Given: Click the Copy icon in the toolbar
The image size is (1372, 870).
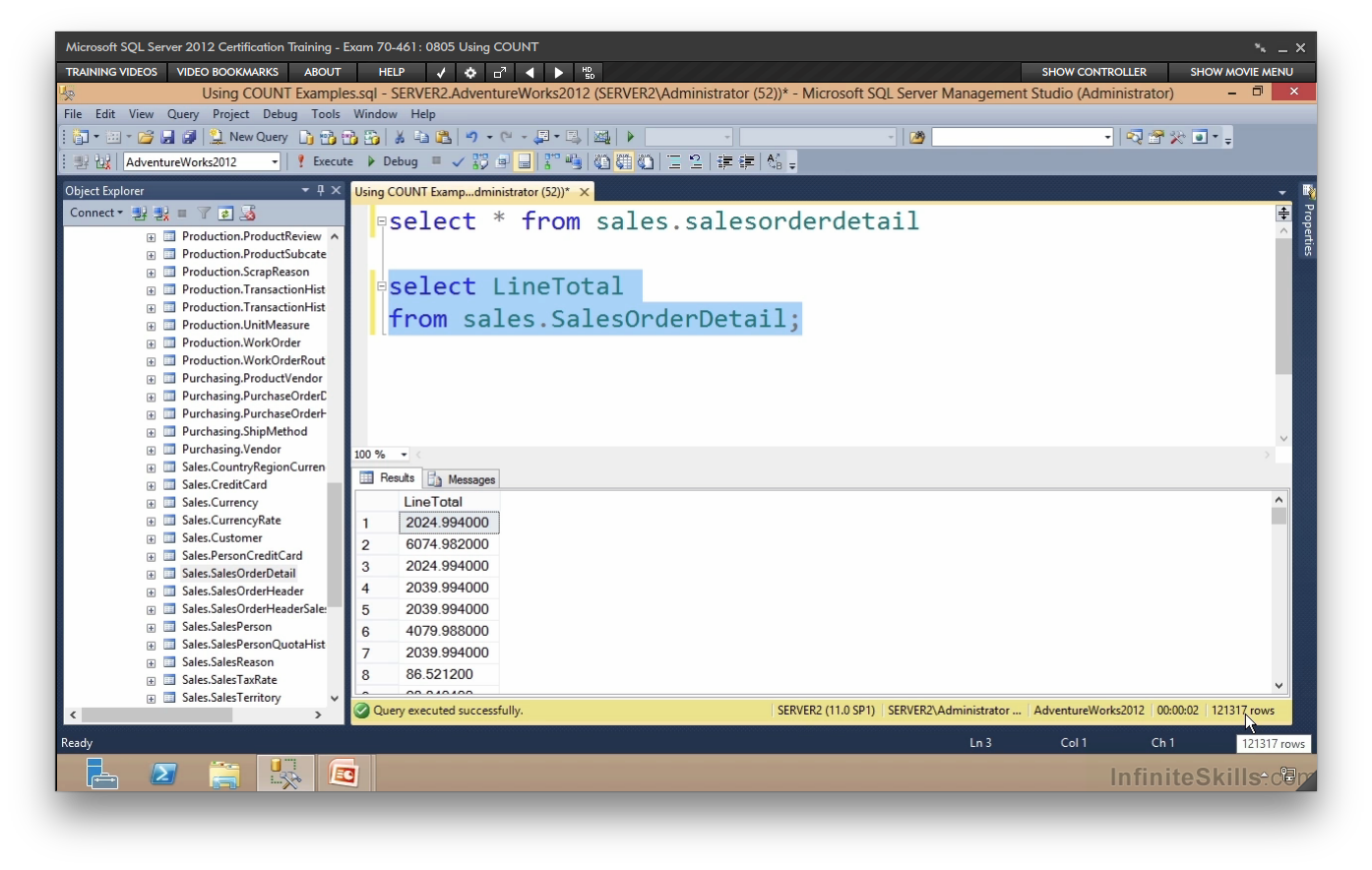Looking at the screenshot, I should tap(421, 137).
